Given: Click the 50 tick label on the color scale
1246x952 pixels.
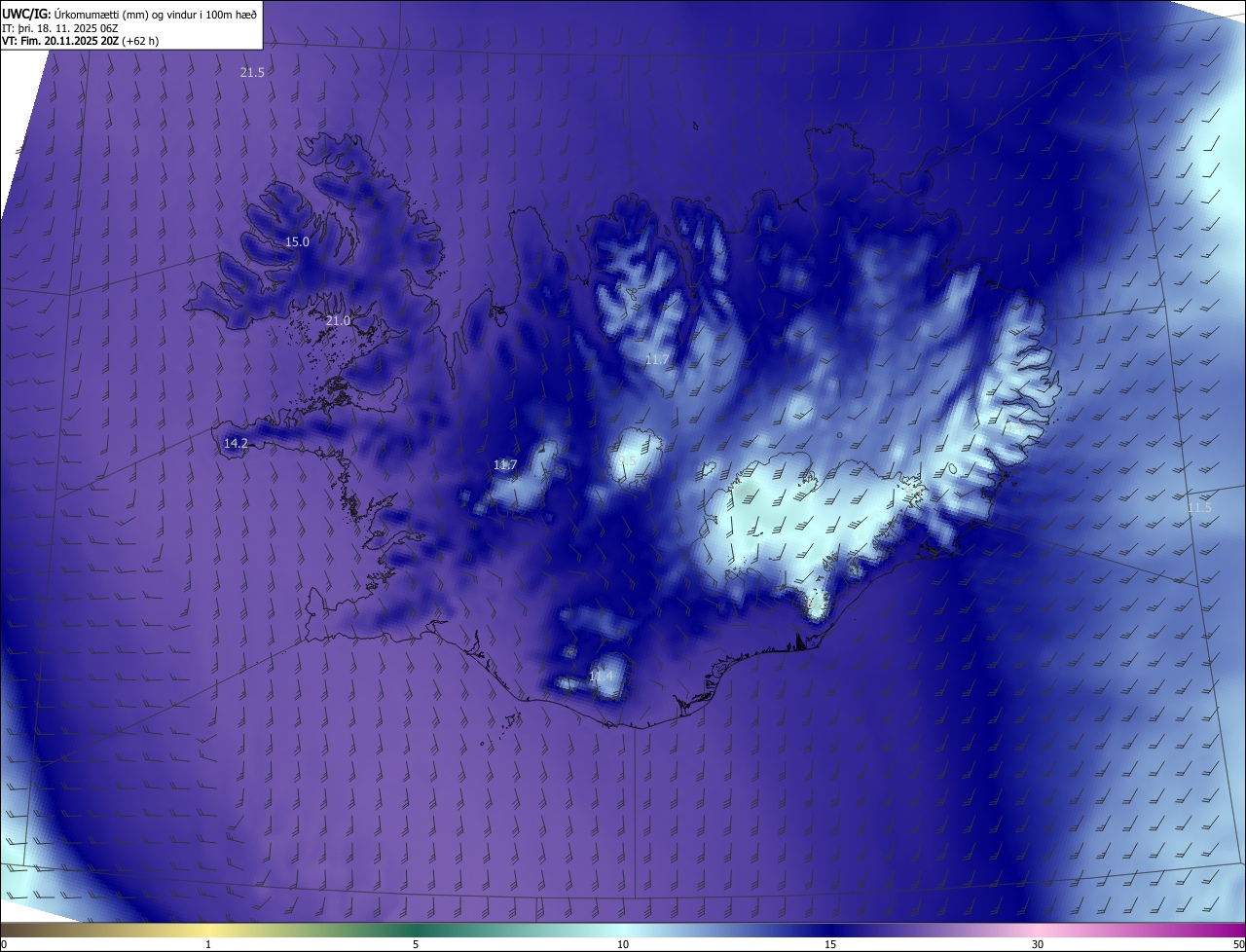Looking at the screenshot, I should 1238,944.
